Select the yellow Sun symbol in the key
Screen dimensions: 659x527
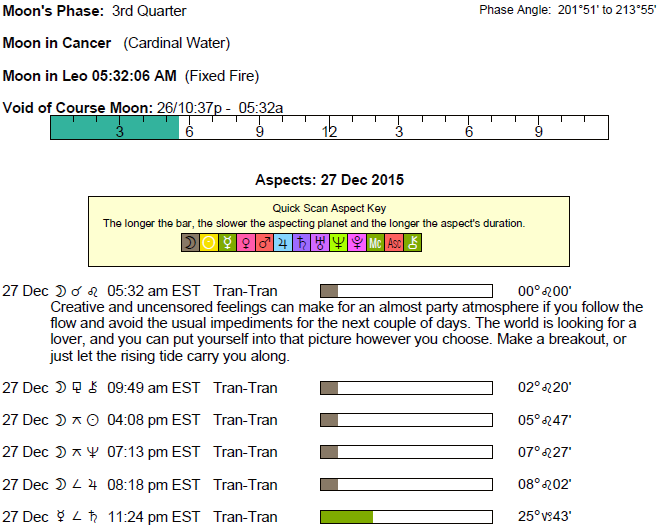pos(209,243)
